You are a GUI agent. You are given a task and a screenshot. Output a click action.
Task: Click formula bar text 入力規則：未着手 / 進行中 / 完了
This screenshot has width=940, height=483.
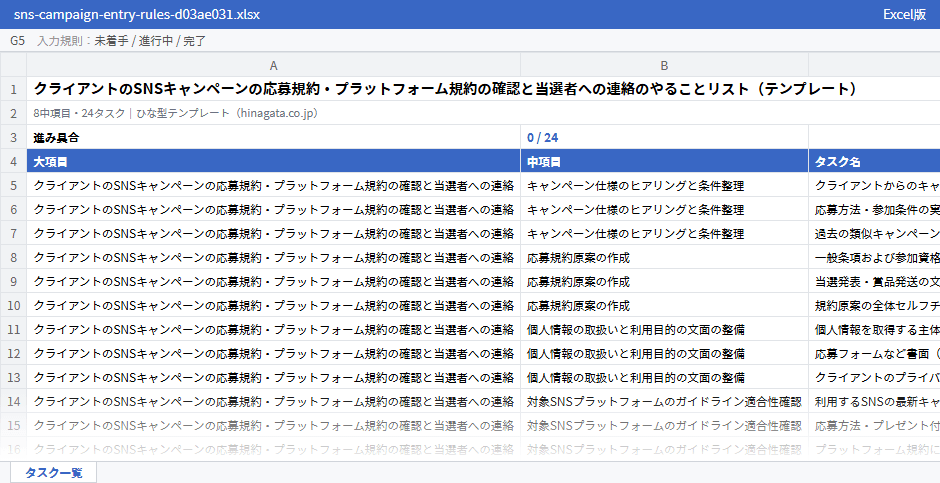(x=122, y=41)
